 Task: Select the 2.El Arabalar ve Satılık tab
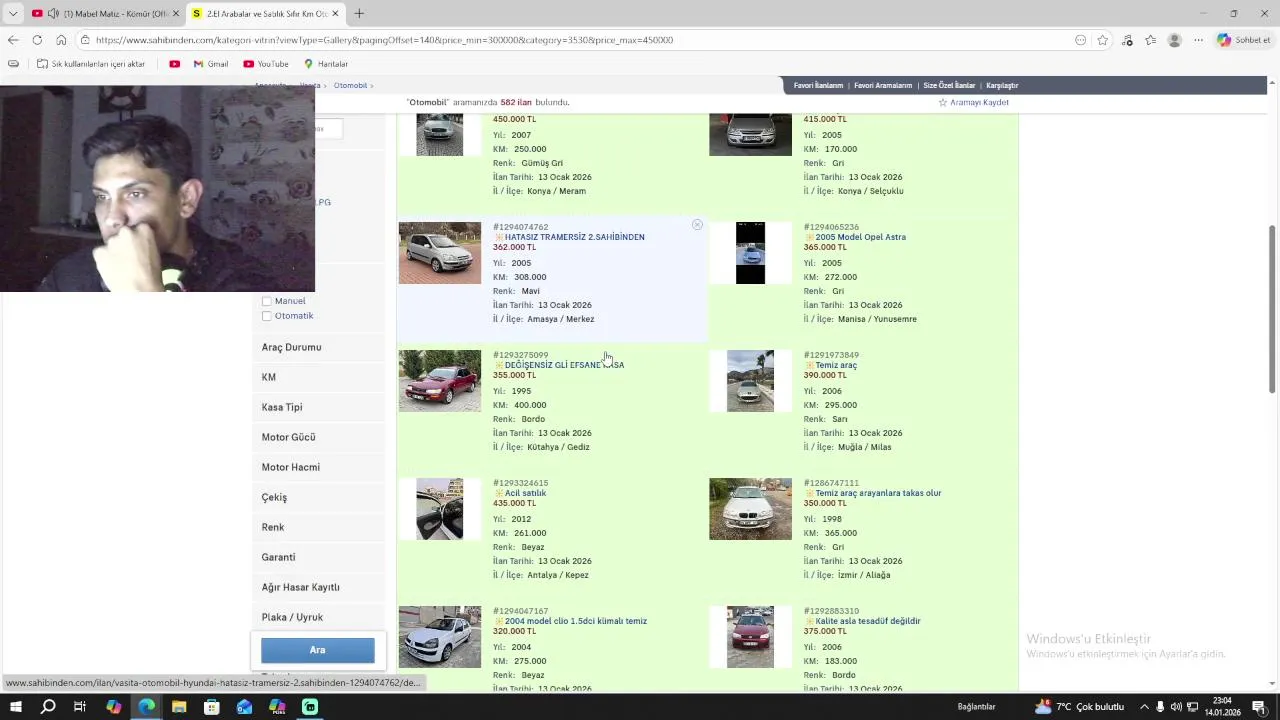(x=266, y=13)
